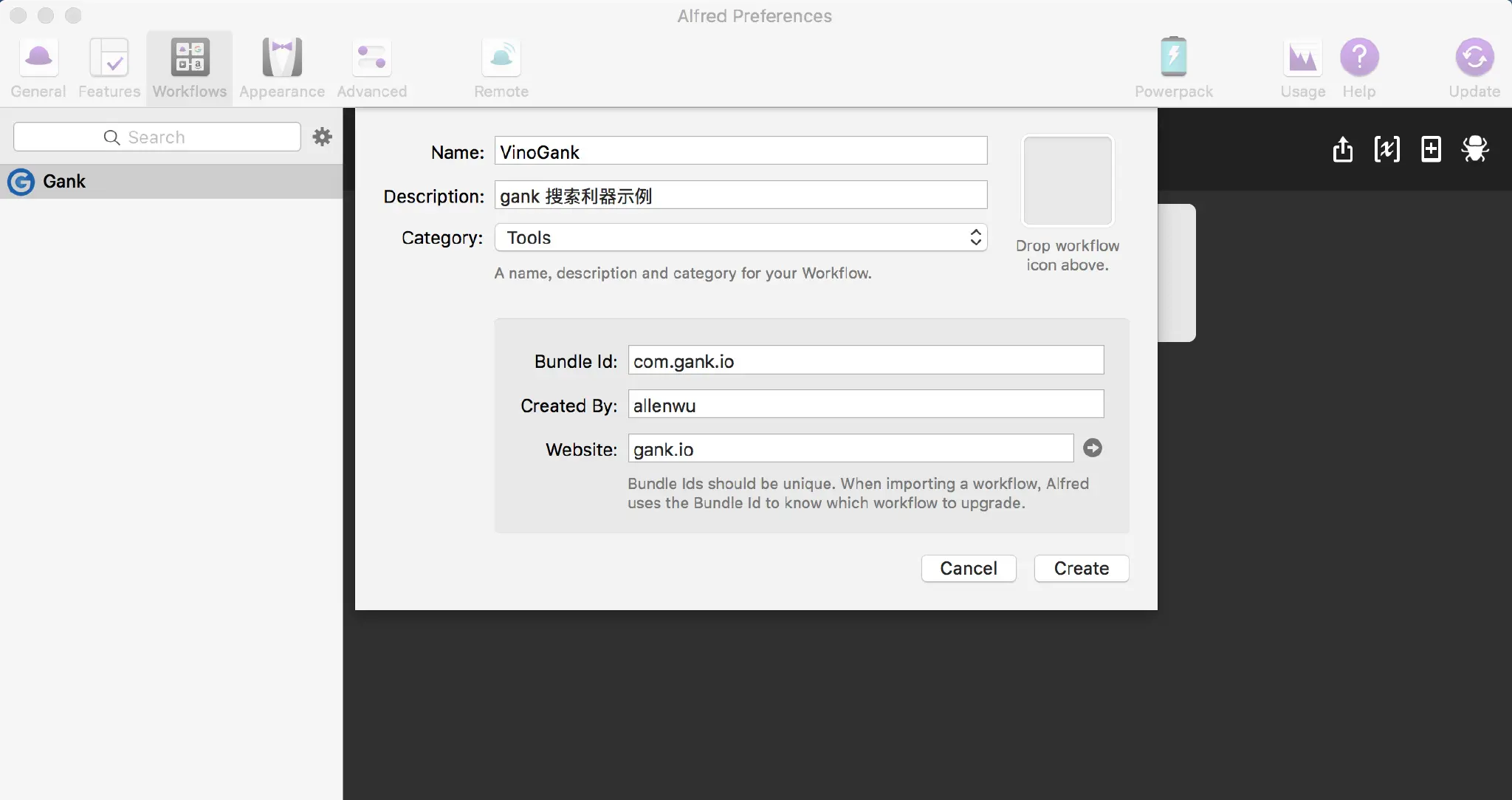Open the General preferences tab
Viewport: 1512px width, 800px height.
point(38,68)
